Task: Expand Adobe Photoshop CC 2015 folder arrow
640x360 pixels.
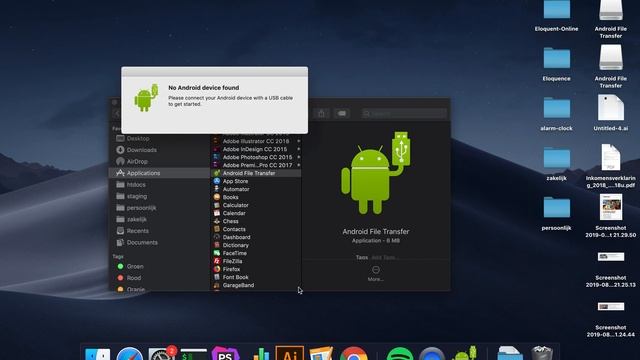Action: click(x=298, y=157)
